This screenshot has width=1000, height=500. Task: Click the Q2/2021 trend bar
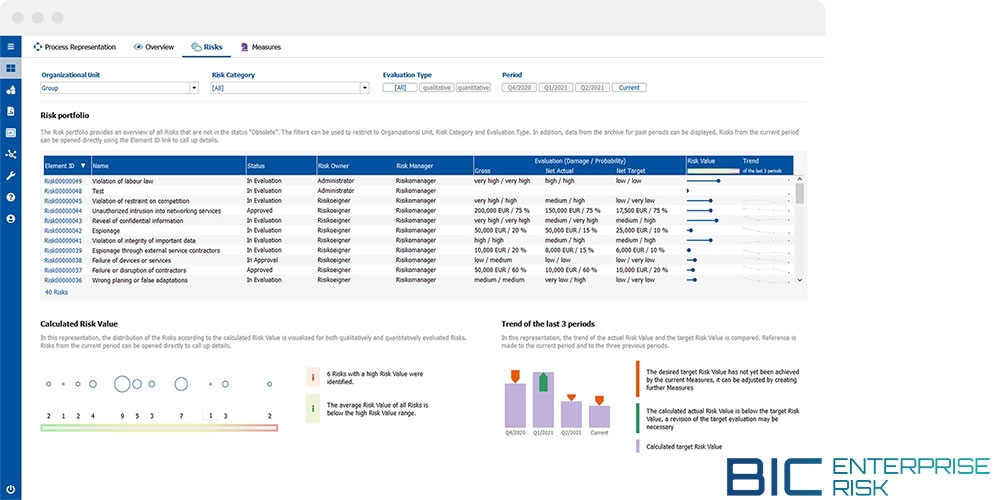[x=571, y=414]
